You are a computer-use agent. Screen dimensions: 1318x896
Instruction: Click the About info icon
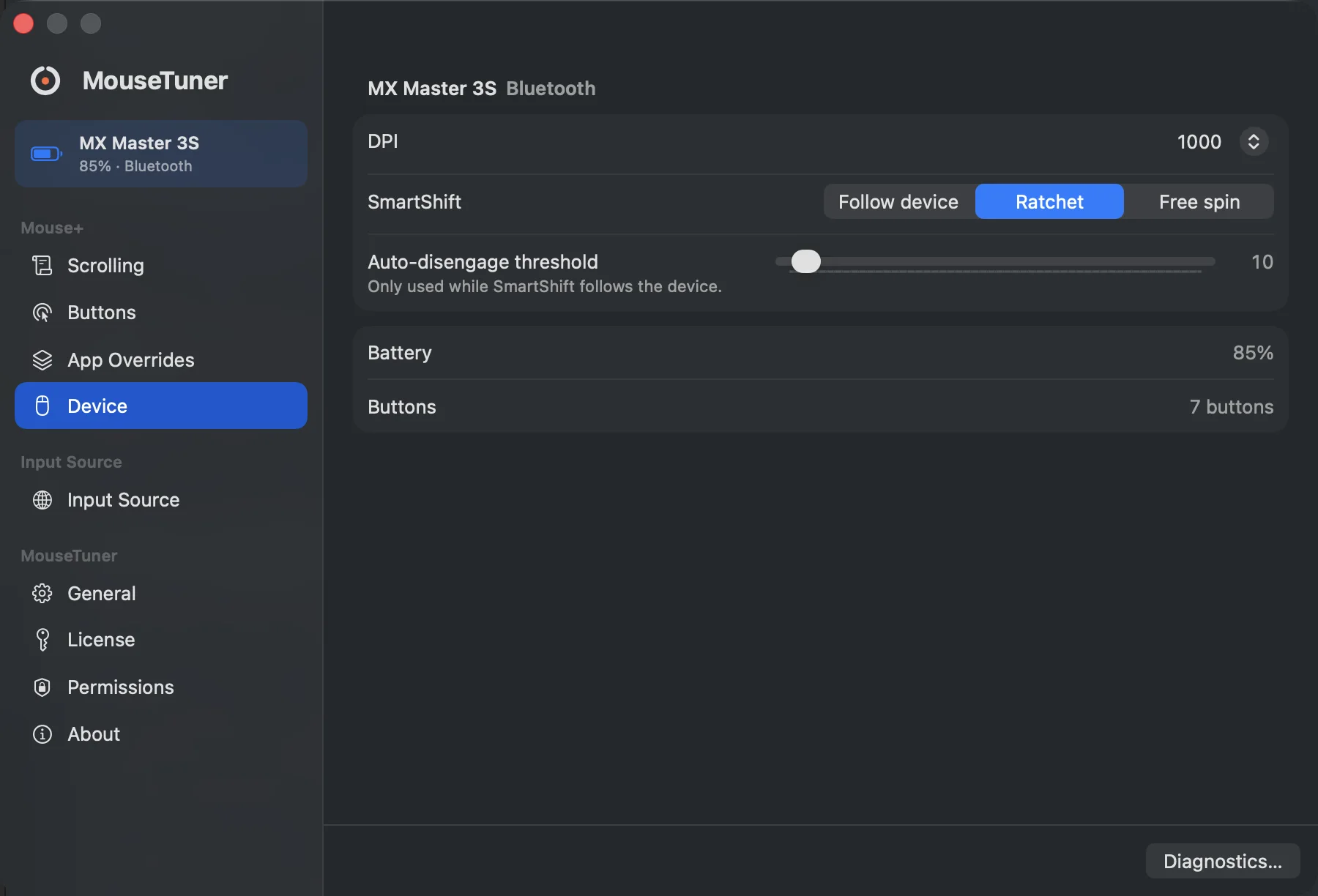42,734
